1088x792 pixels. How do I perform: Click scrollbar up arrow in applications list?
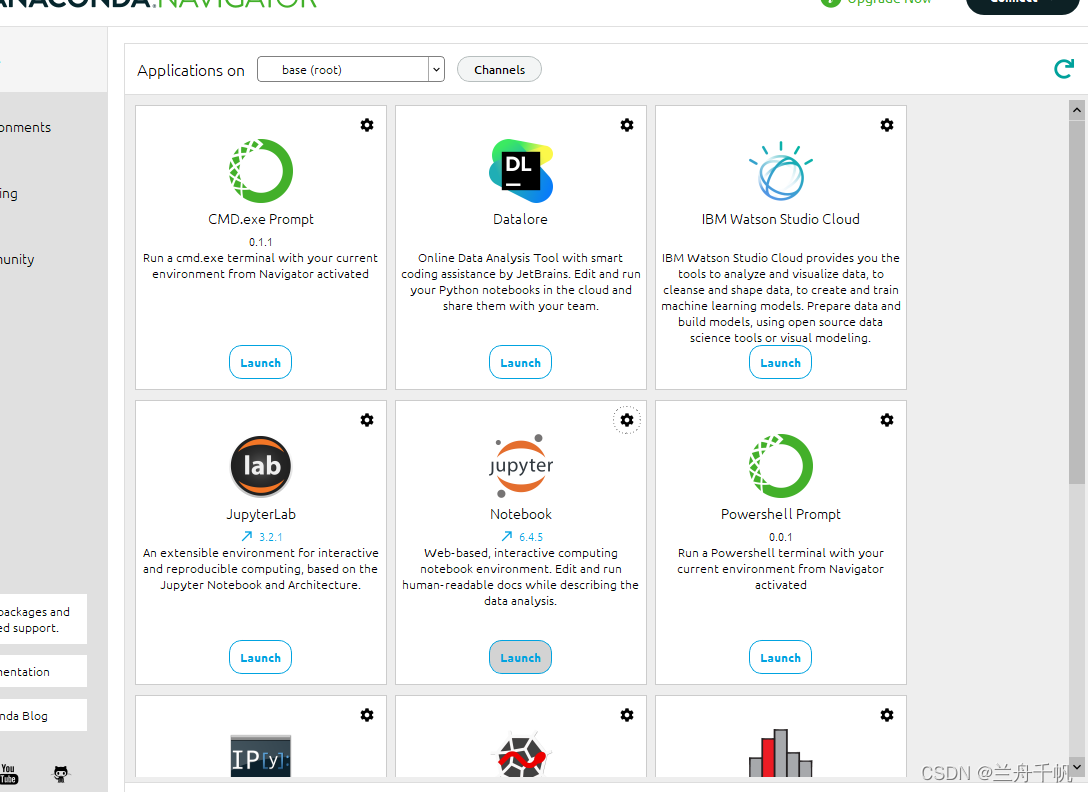[x=1077, y=110]
